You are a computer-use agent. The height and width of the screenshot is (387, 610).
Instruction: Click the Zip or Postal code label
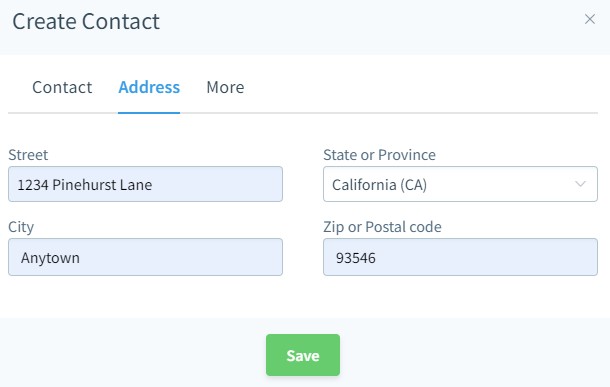[382, 227]
